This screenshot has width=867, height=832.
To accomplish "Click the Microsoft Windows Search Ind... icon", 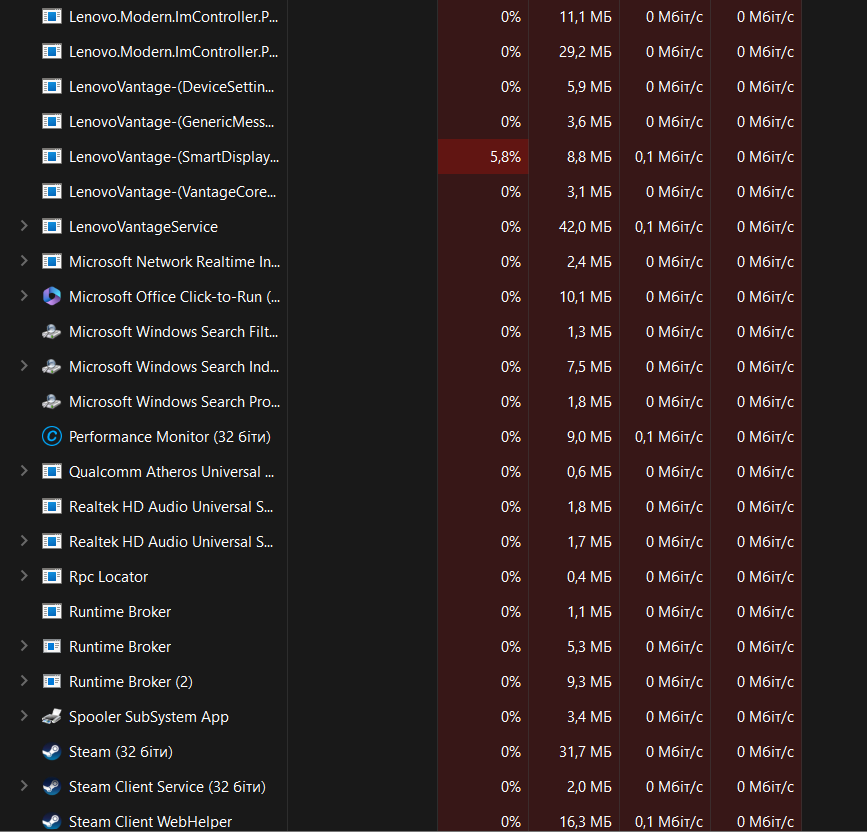I will (x=51, y=367).
